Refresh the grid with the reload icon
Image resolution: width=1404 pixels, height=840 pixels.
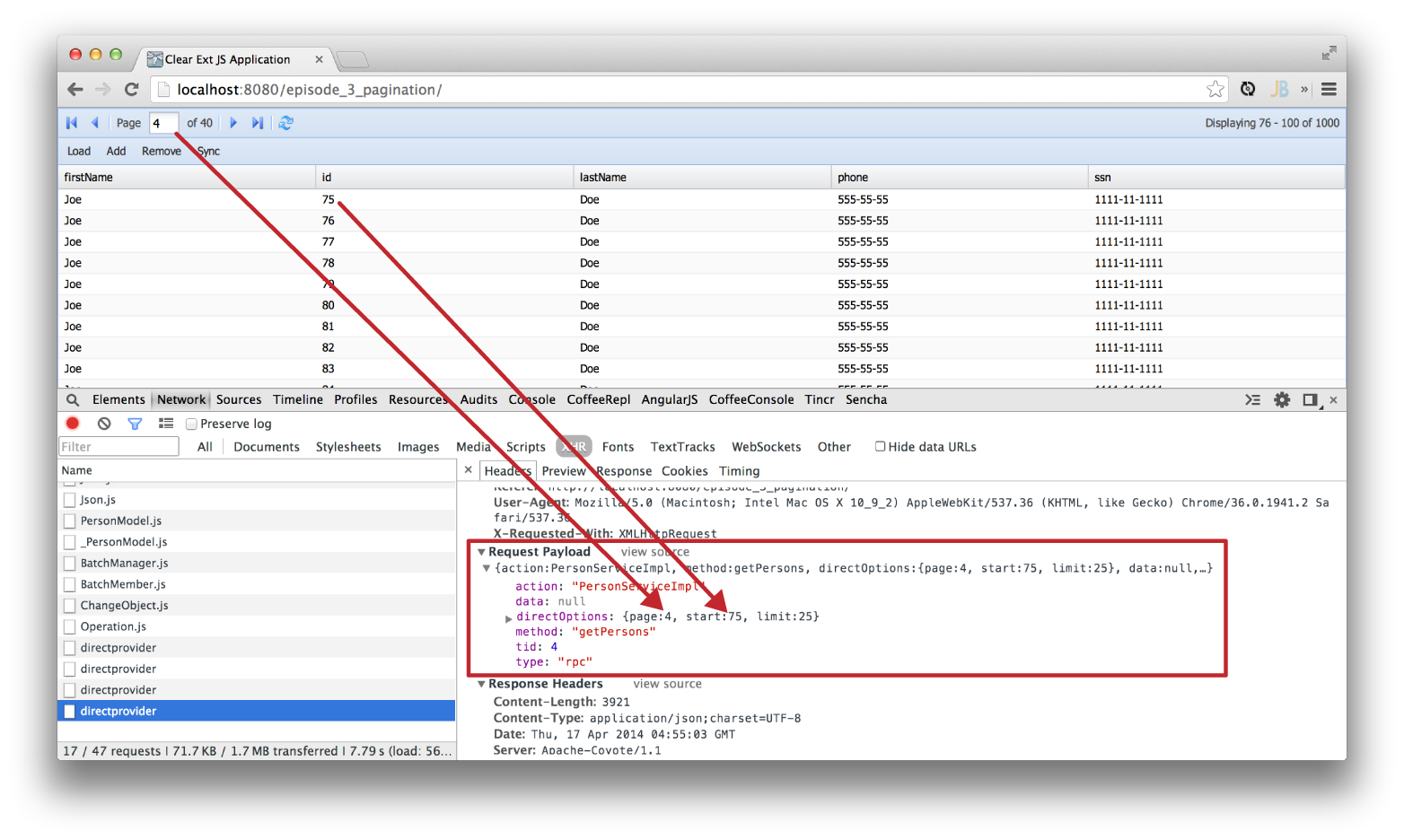[x=285, y=123]
